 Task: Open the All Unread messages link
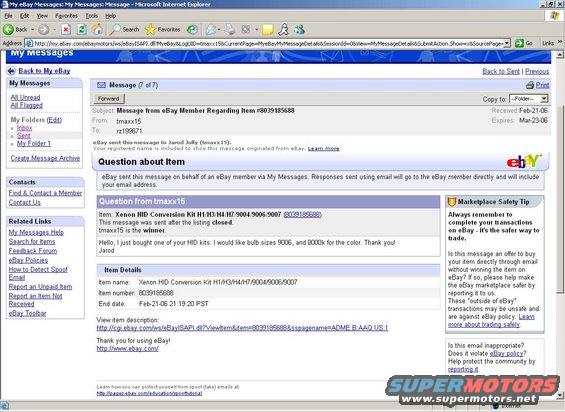click(x=25, y=97)
